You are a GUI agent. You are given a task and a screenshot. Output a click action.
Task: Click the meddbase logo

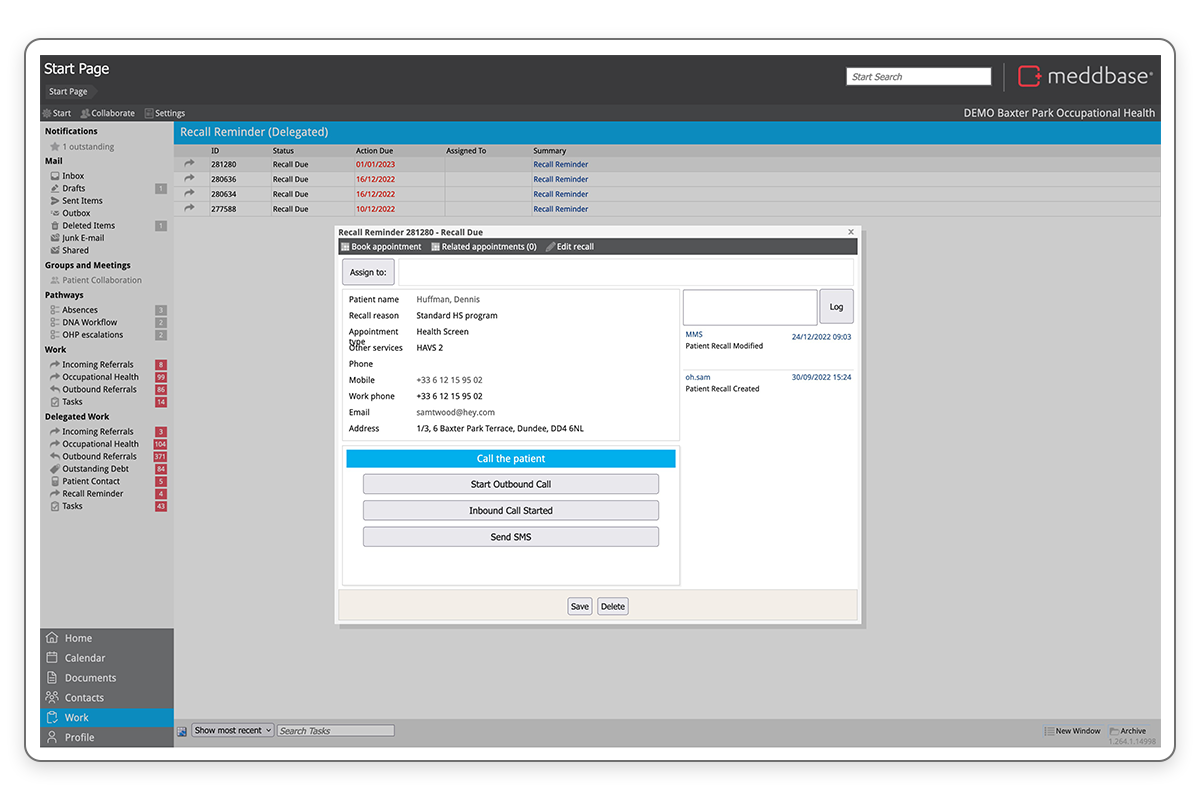[x=1086, y=75]
